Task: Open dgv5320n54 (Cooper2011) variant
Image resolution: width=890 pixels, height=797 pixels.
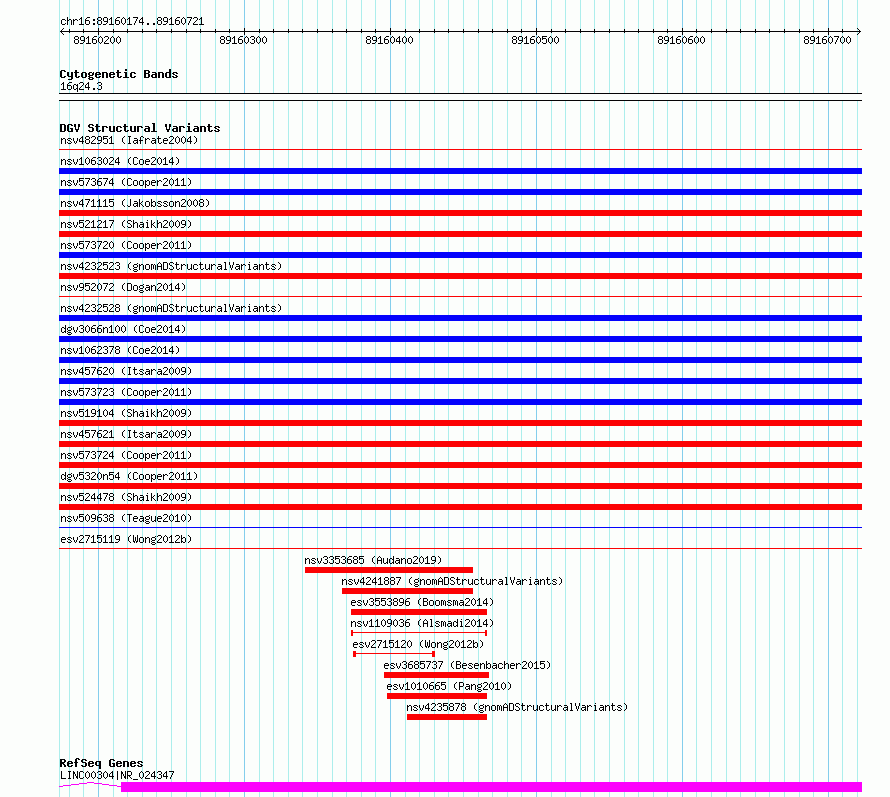Action: pyautogui.click(x=129, y=476)
